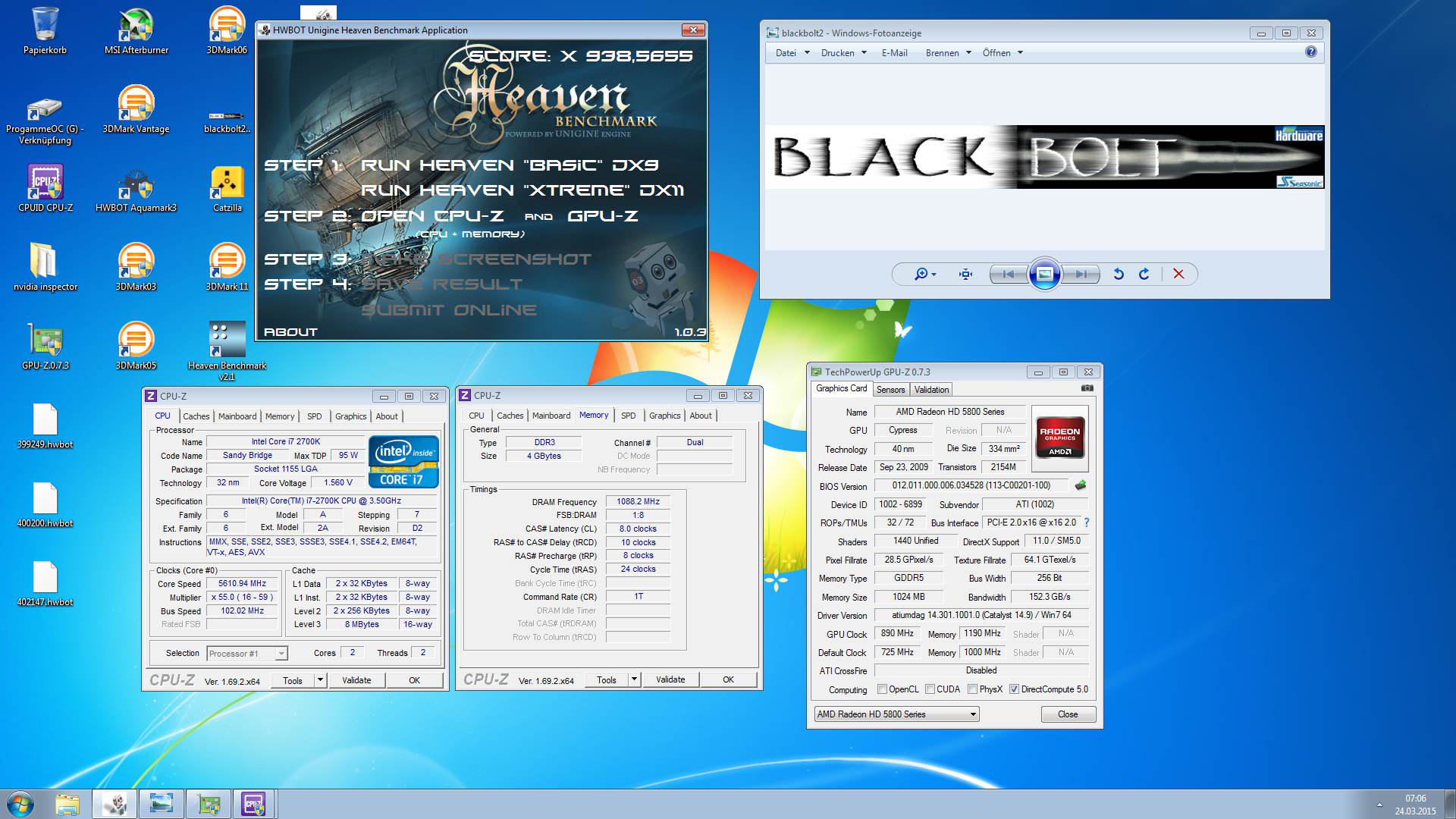This screenshot has height=819, width=1456.
Task: Open the AMD Radeon HD 5800 Series dropdown
Action: [x=896, y=714]
